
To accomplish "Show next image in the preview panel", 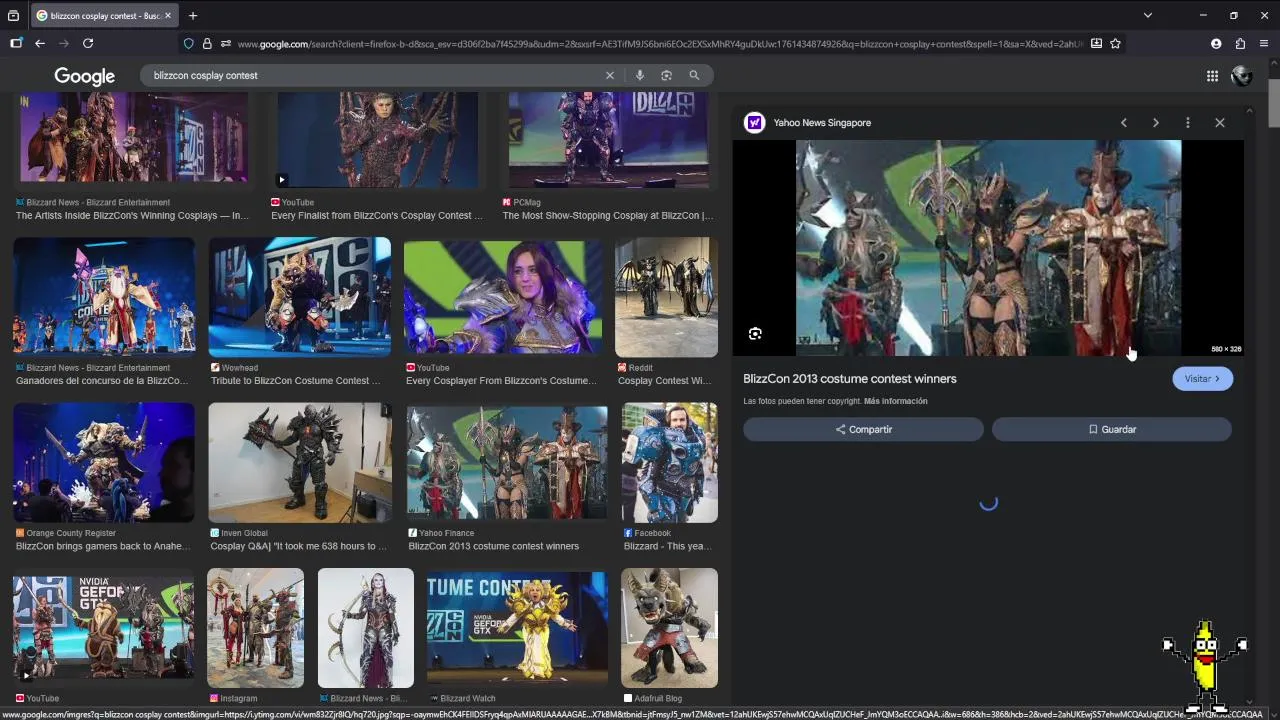I will pos(1156,122).
